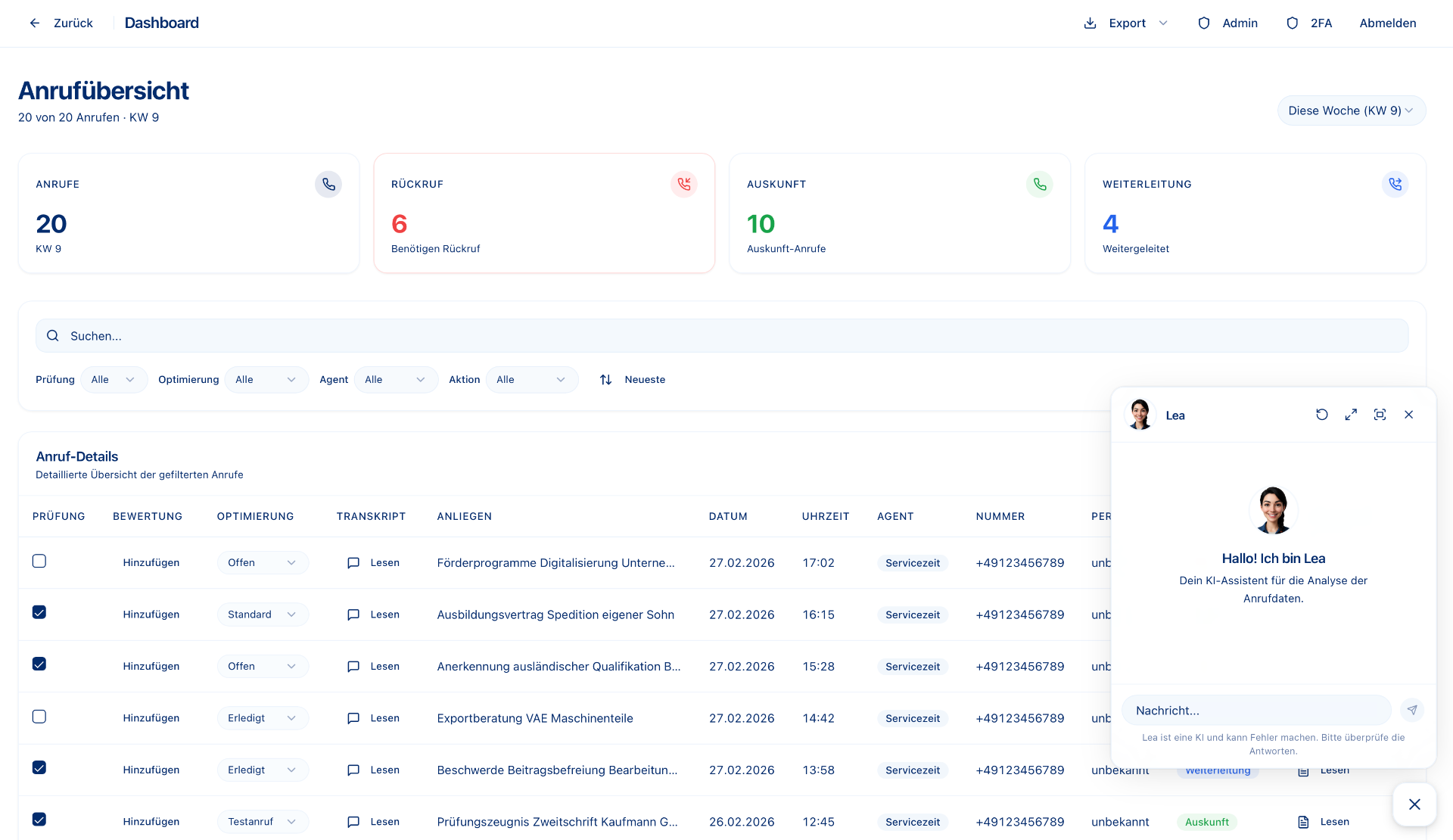This screenshot has height=840, width=1453.
Task: Click the search magnifier icon
Action: pos(52,335)
